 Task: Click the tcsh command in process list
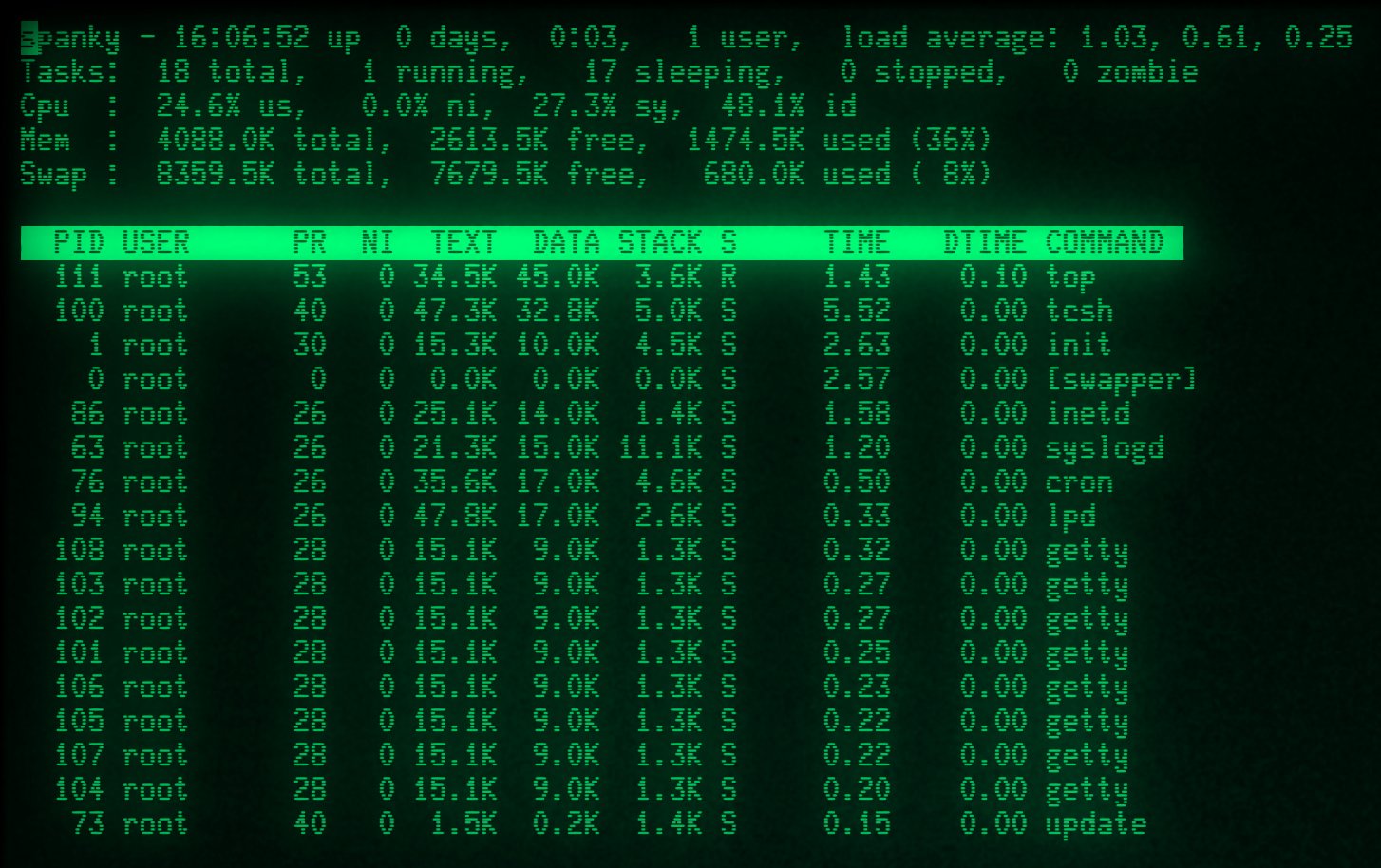point(1079,311)
